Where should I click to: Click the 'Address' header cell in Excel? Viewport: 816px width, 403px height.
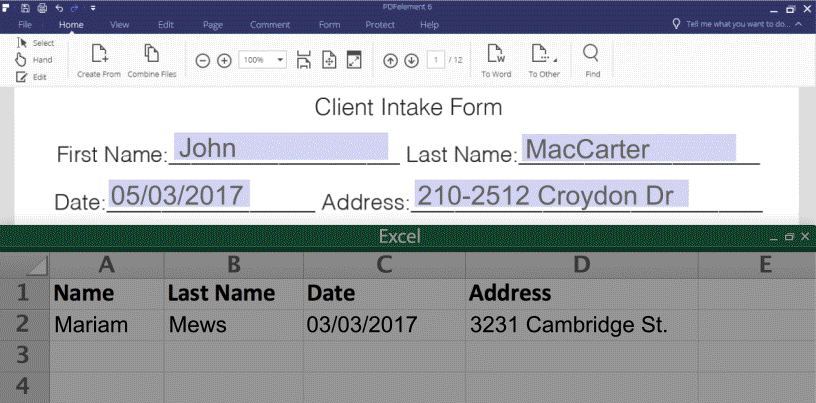(x=581, y=293)
